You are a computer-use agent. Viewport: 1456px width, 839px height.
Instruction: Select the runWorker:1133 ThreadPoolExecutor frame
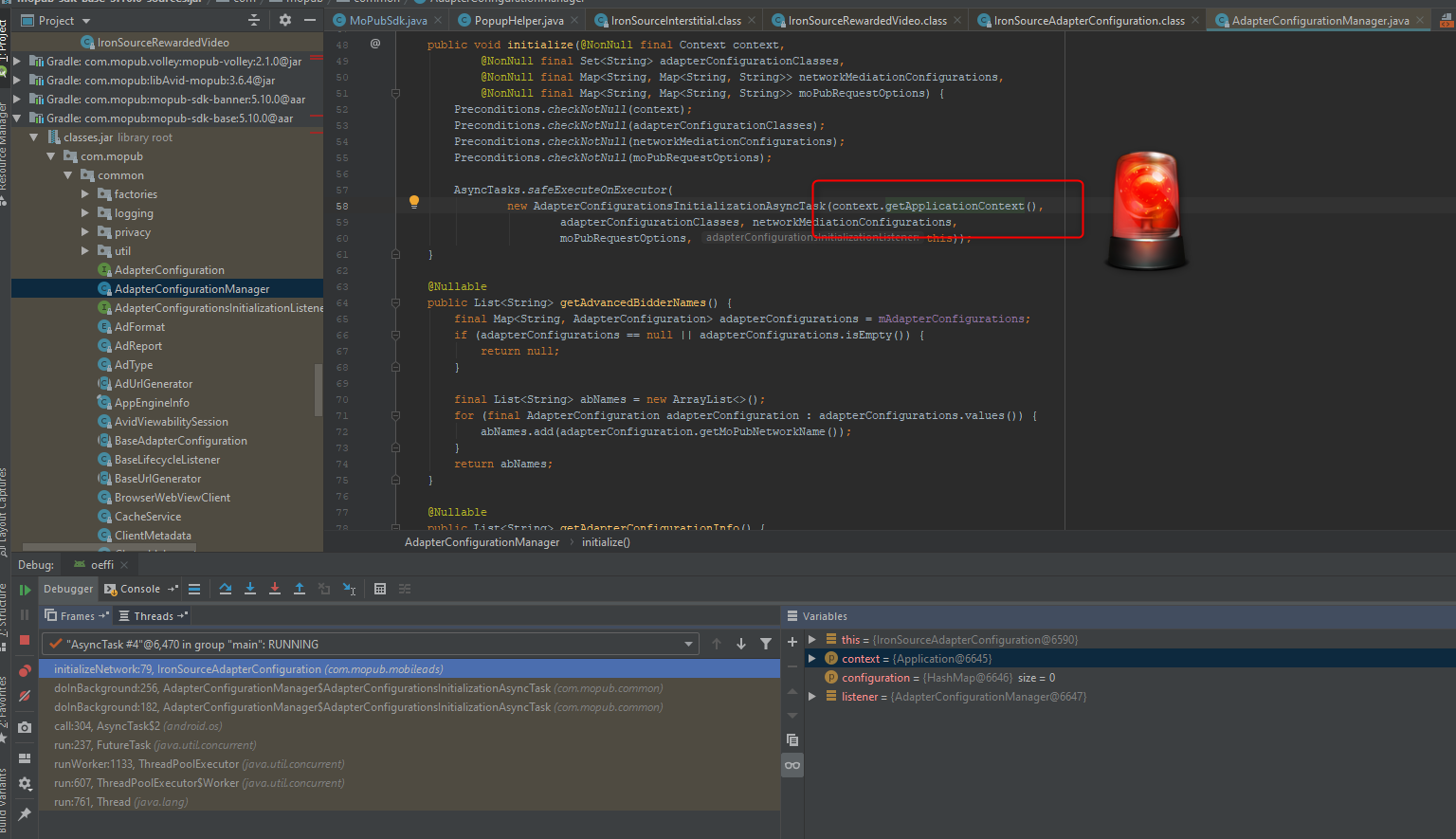pyautogui.click(x=409, y=764)
